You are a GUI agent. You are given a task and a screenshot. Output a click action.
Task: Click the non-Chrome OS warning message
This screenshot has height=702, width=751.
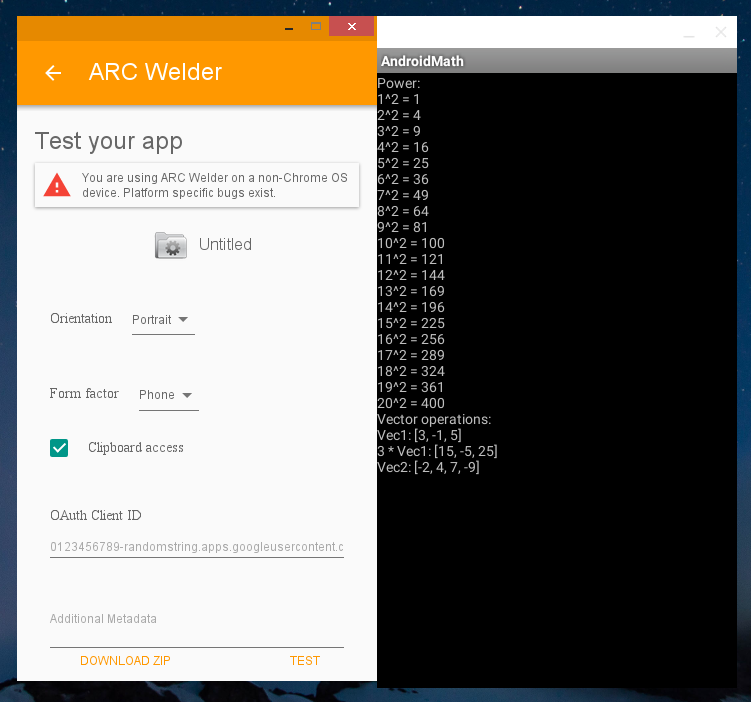point(214,185)
